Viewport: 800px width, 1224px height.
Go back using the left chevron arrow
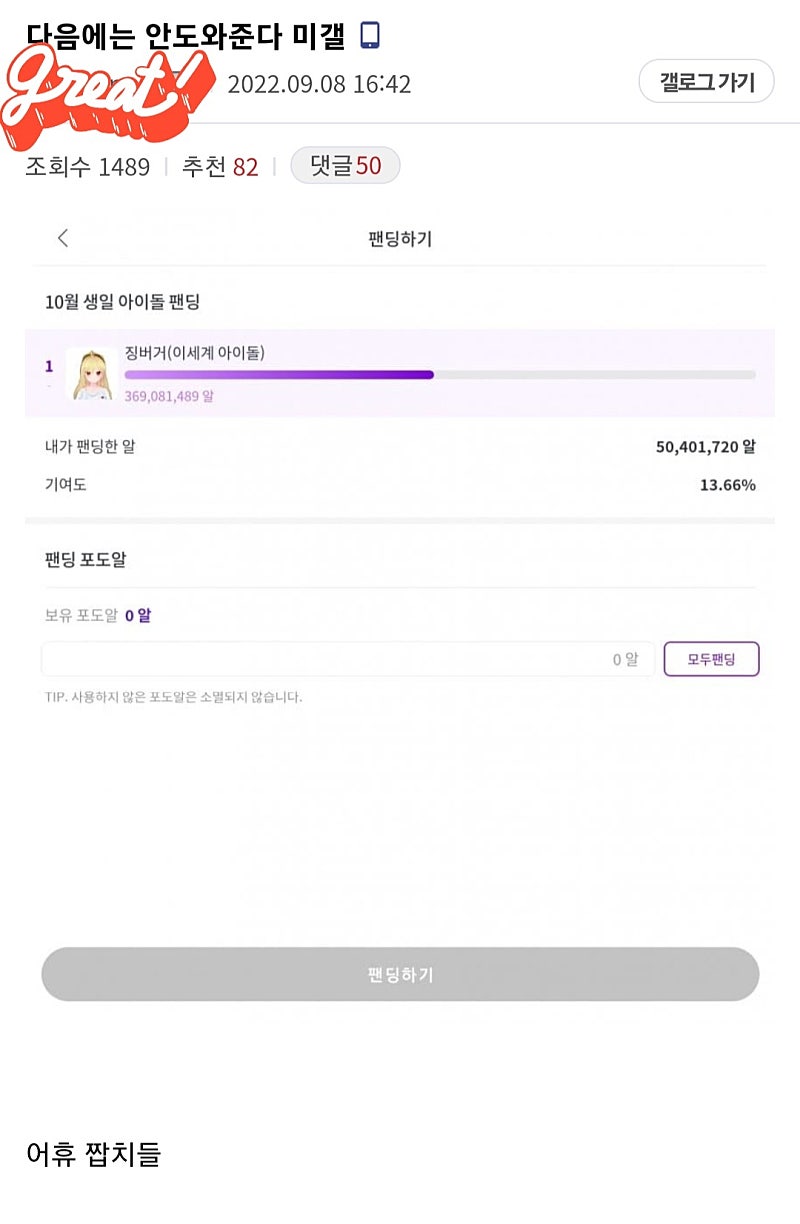coord(63,238)
